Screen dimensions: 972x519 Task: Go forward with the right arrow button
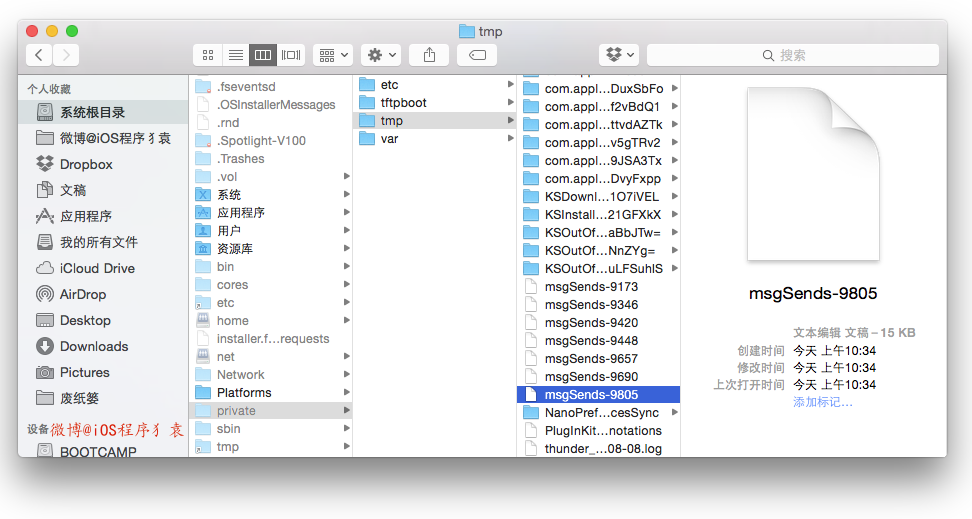tap(66, 55)
